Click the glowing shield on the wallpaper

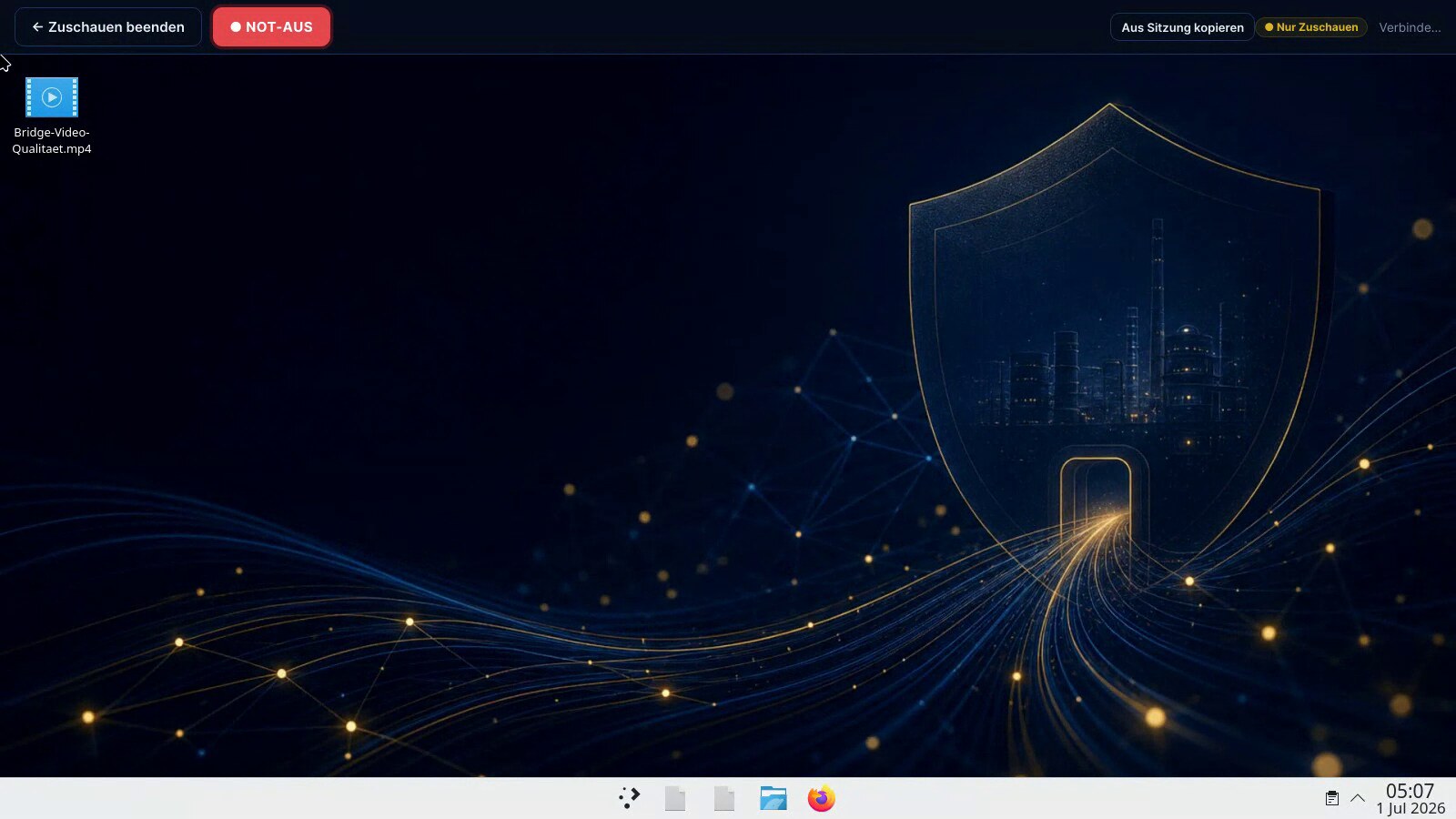[1114, 346]
